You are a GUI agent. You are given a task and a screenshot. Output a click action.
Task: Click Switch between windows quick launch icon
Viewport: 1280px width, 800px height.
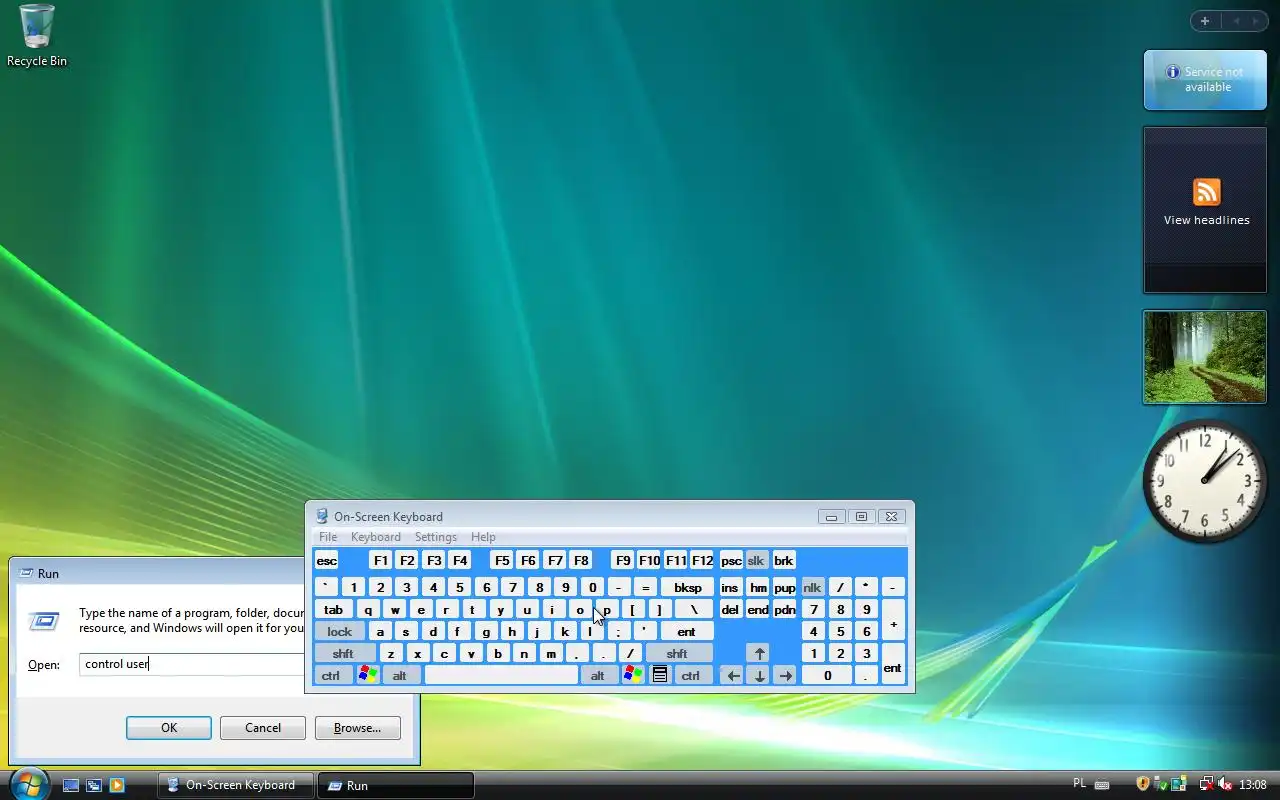point(94,785)
